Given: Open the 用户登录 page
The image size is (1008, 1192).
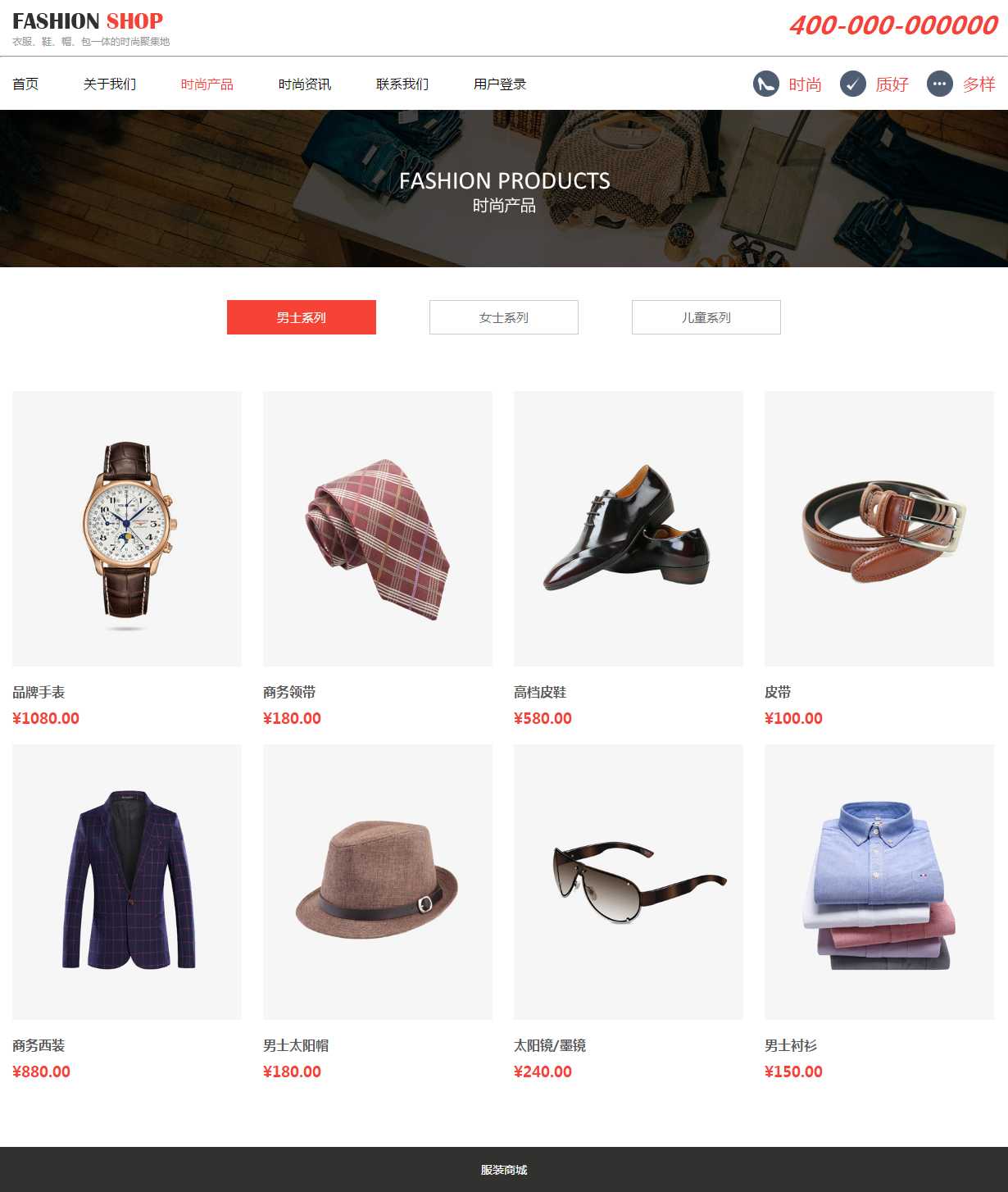Looking at the screenshot, I should click(500, 84).
